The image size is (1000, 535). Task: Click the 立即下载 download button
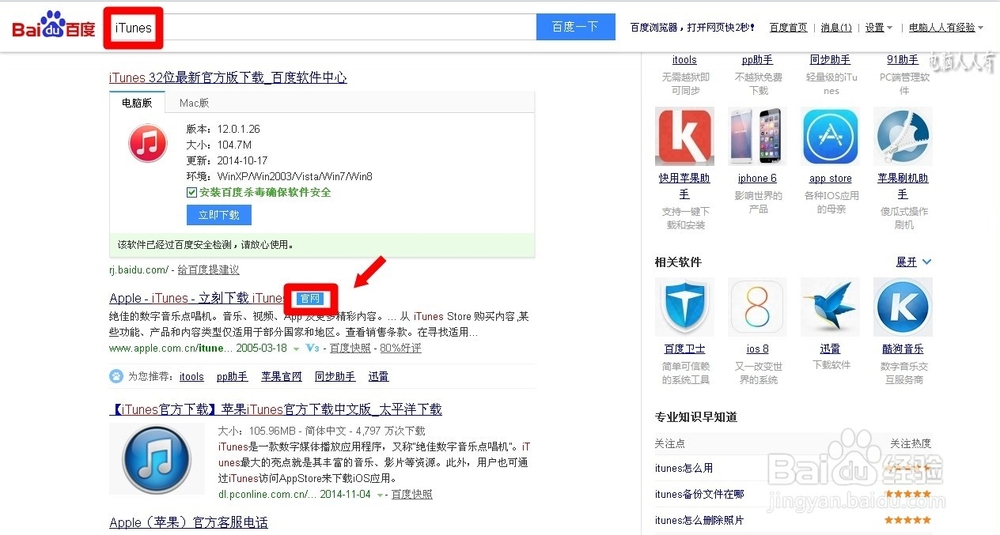pos(219,216)
